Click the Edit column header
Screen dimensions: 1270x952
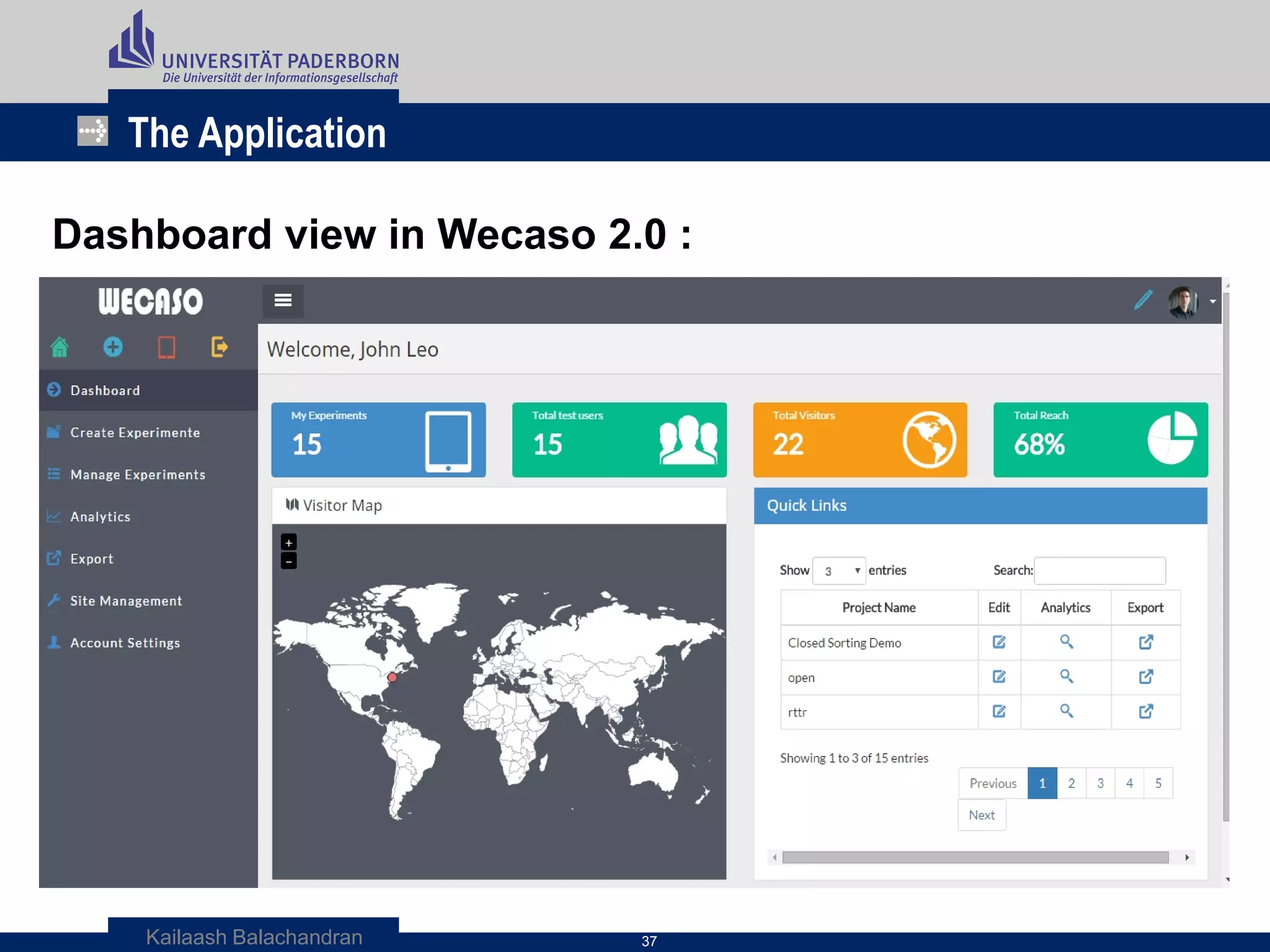point(999,608)
